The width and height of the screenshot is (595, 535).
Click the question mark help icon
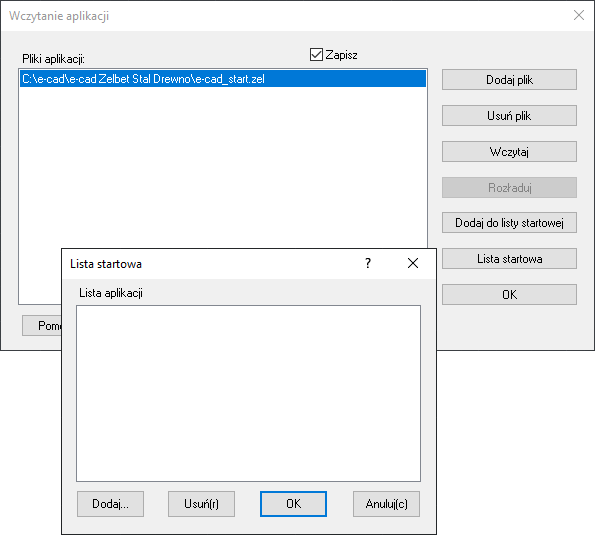click(368, 263)
